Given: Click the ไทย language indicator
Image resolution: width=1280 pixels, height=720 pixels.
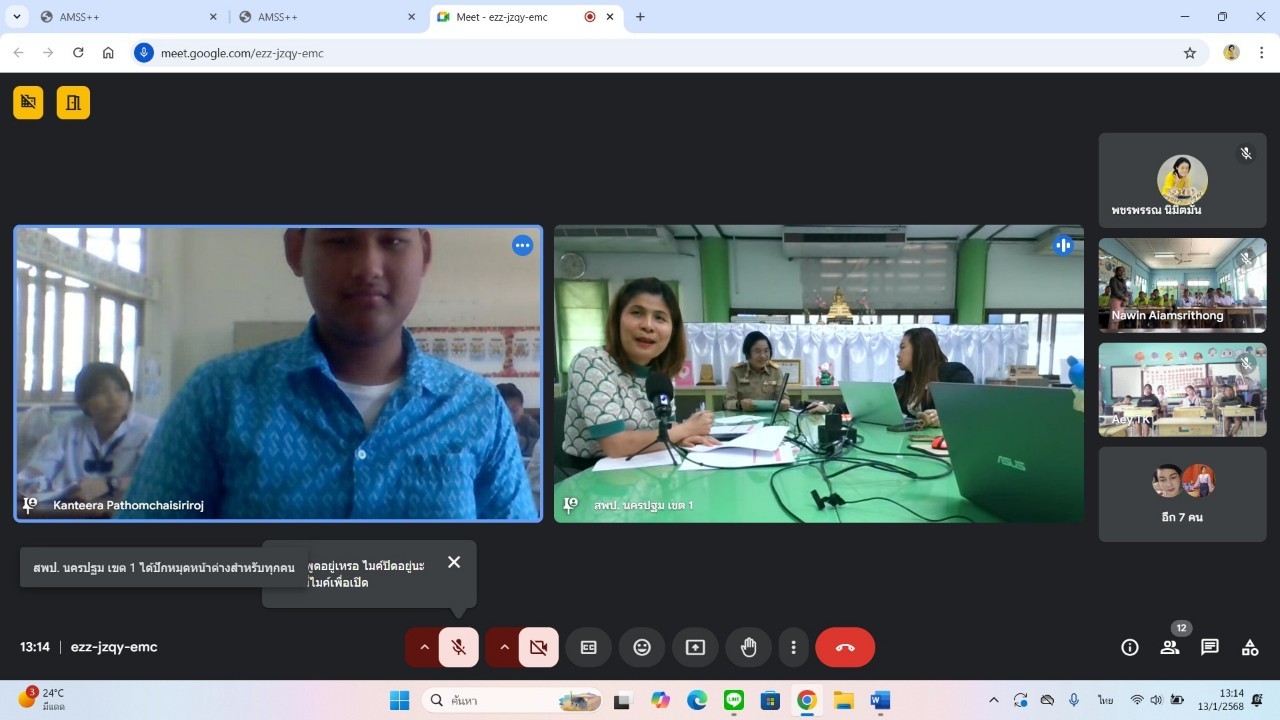Looking at the screenshot, I should 1105,700.
